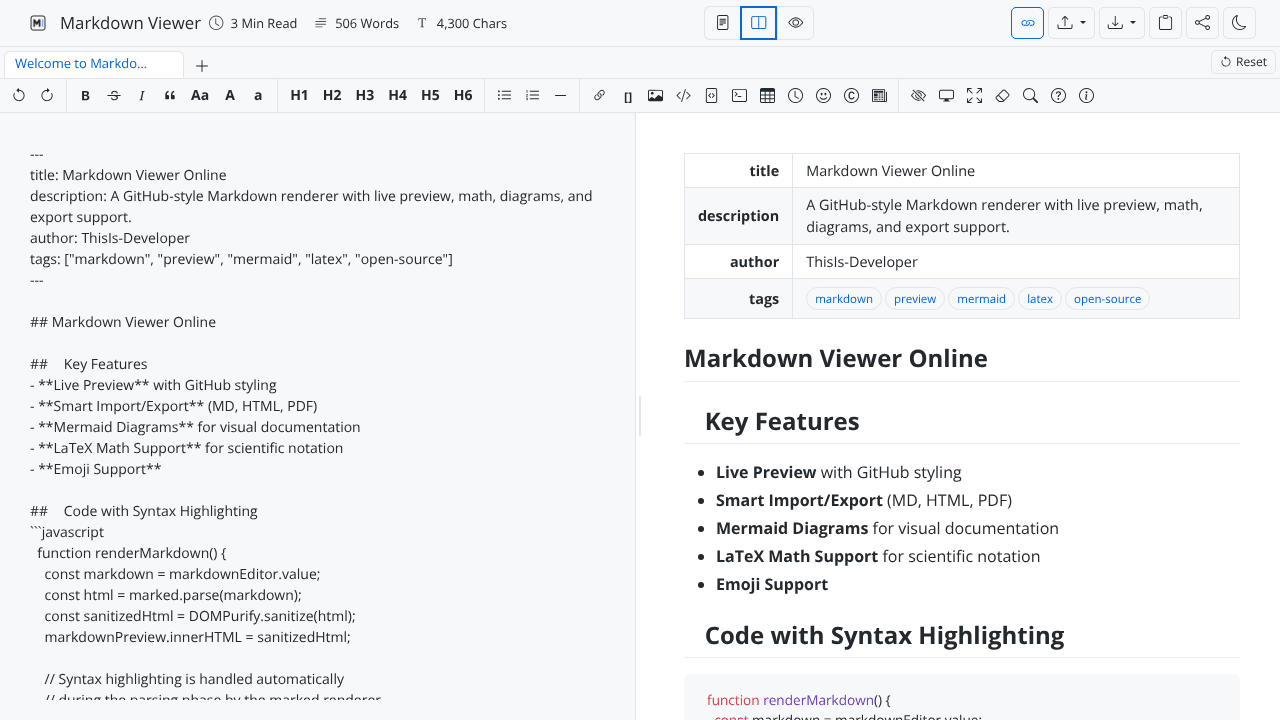
Task: Apply bold formatting with the B button
Action: pos(85,96)
